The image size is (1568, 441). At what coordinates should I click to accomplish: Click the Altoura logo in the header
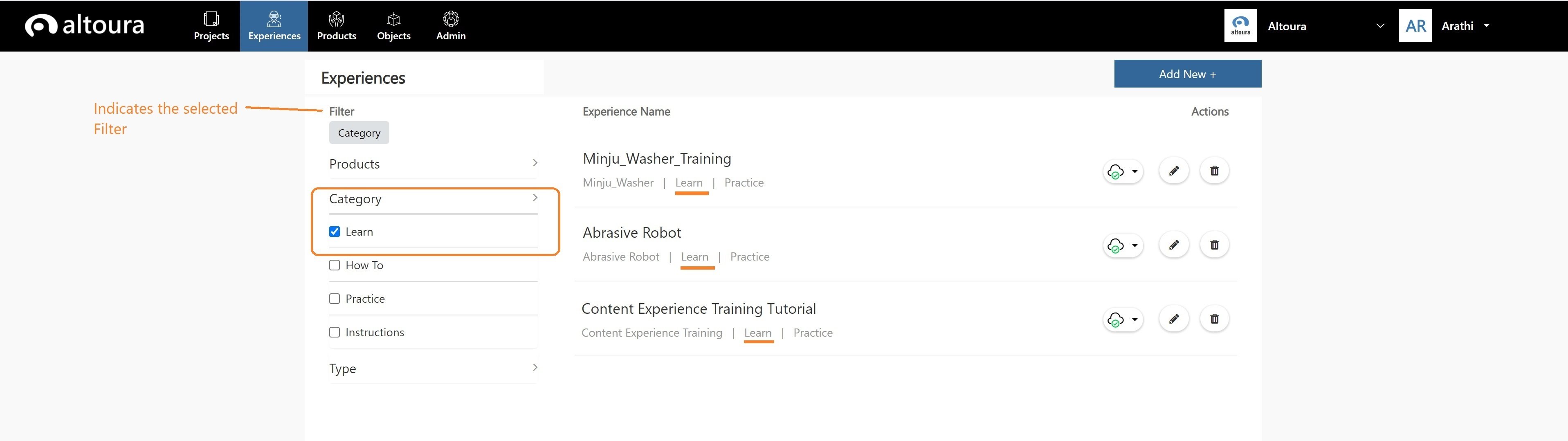pyautogui.click(x=85, y=25)
